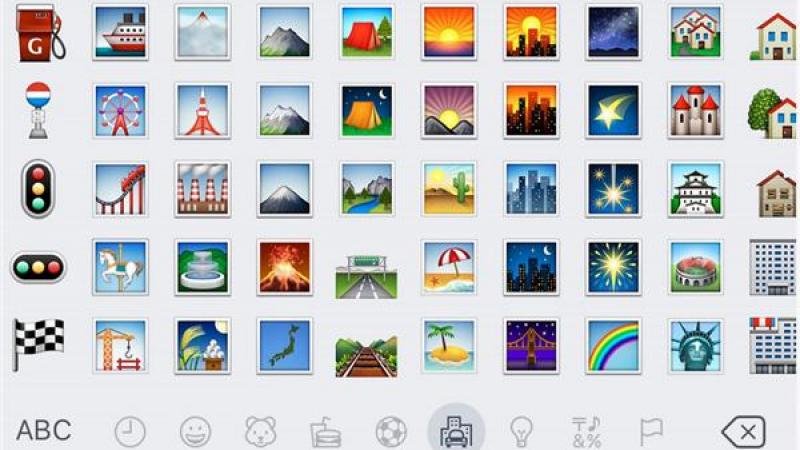
Task: Pick the moon viewing ceremony emoji
Action: click(x=203, y=346)
